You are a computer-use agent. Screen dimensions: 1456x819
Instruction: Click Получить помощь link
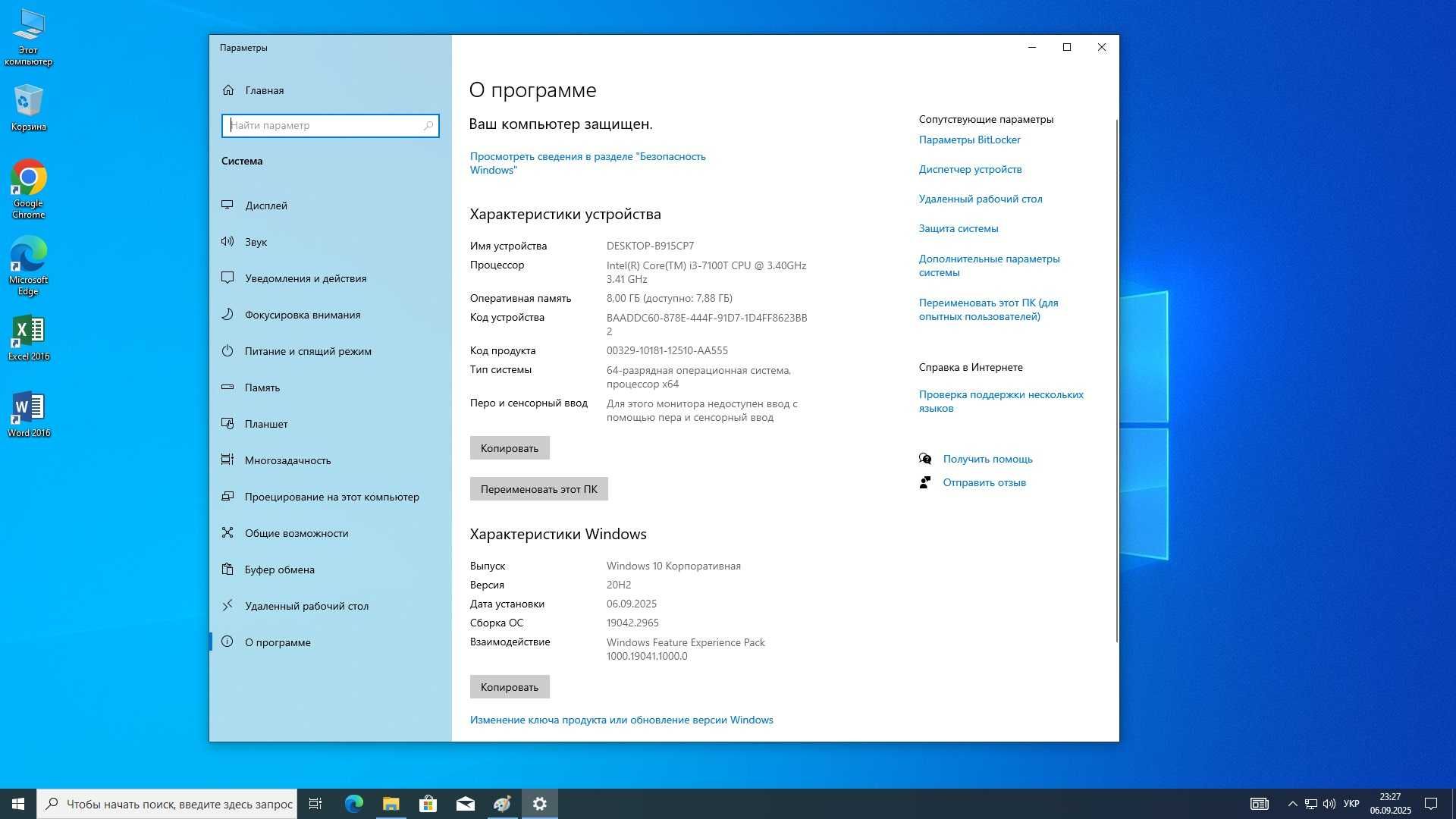point(988,459)
